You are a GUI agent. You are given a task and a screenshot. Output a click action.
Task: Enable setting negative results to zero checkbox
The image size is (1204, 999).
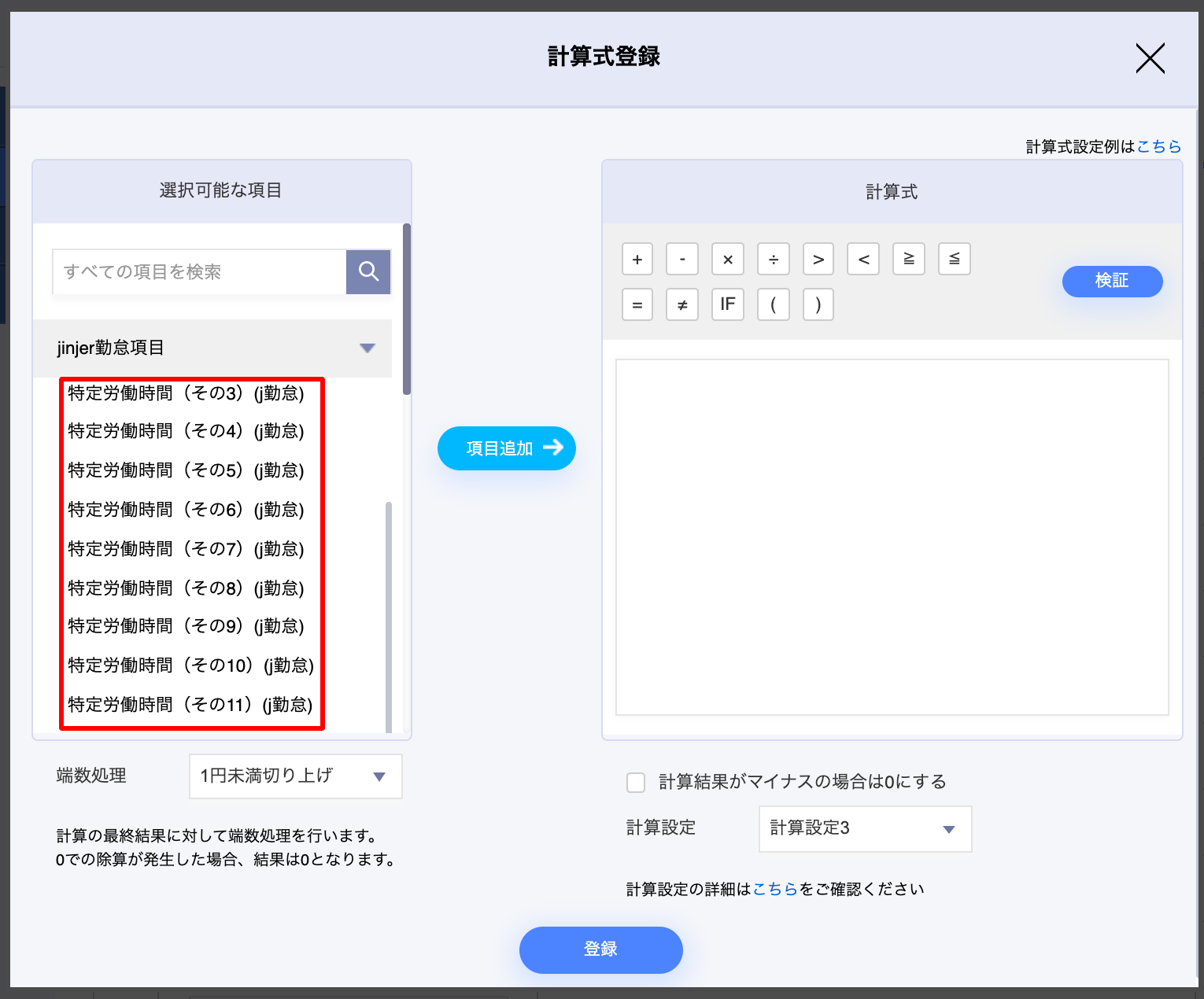click(636, 782)
